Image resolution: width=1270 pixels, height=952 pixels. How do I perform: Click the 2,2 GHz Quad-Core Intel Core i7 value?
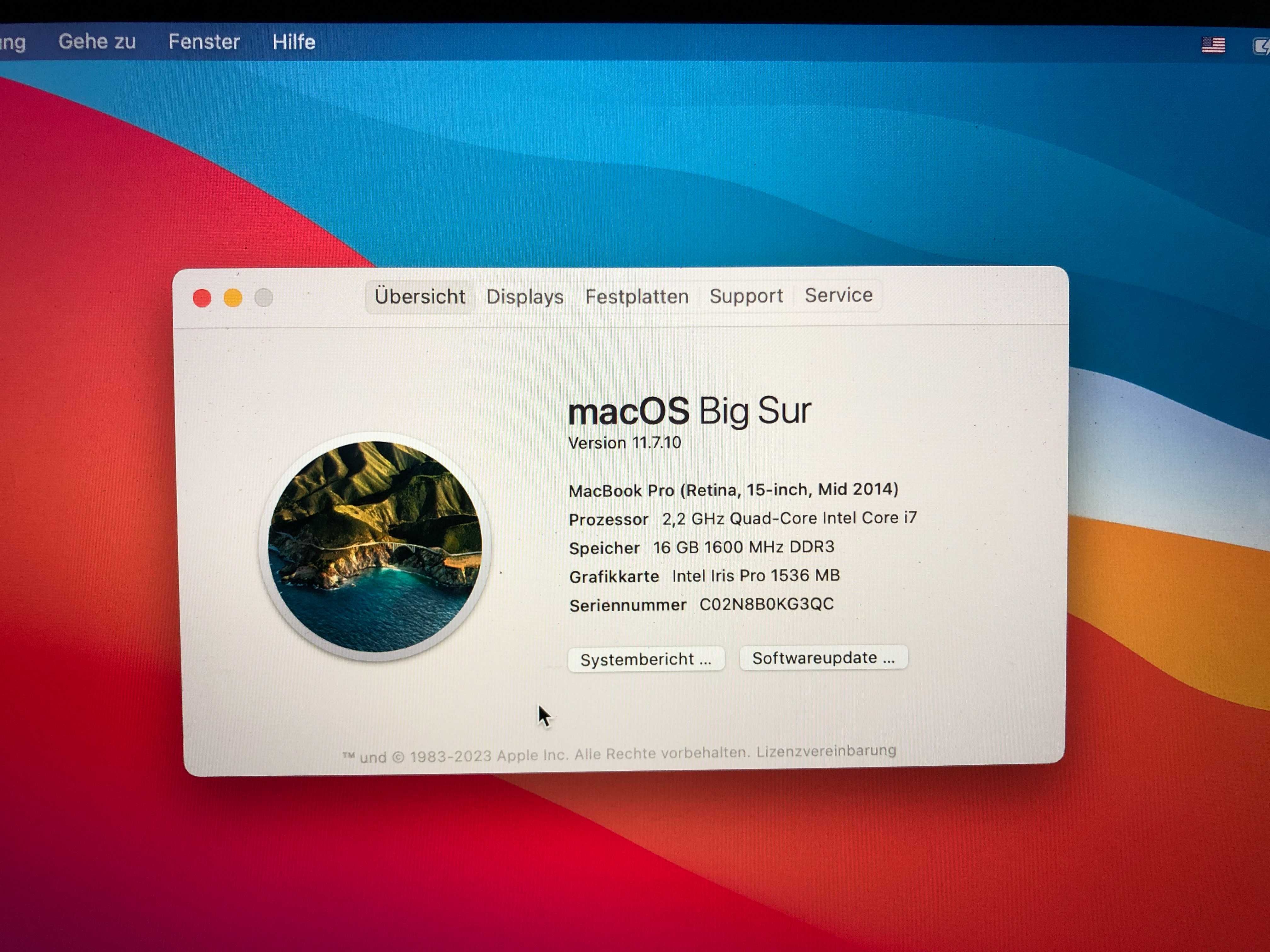(789, 518)
